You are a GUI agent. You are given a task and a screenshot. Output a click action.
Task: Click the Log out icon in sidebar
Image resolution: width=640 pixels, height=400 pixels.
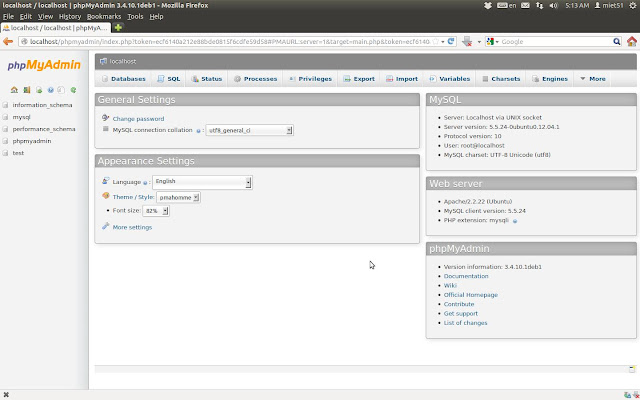27,90
